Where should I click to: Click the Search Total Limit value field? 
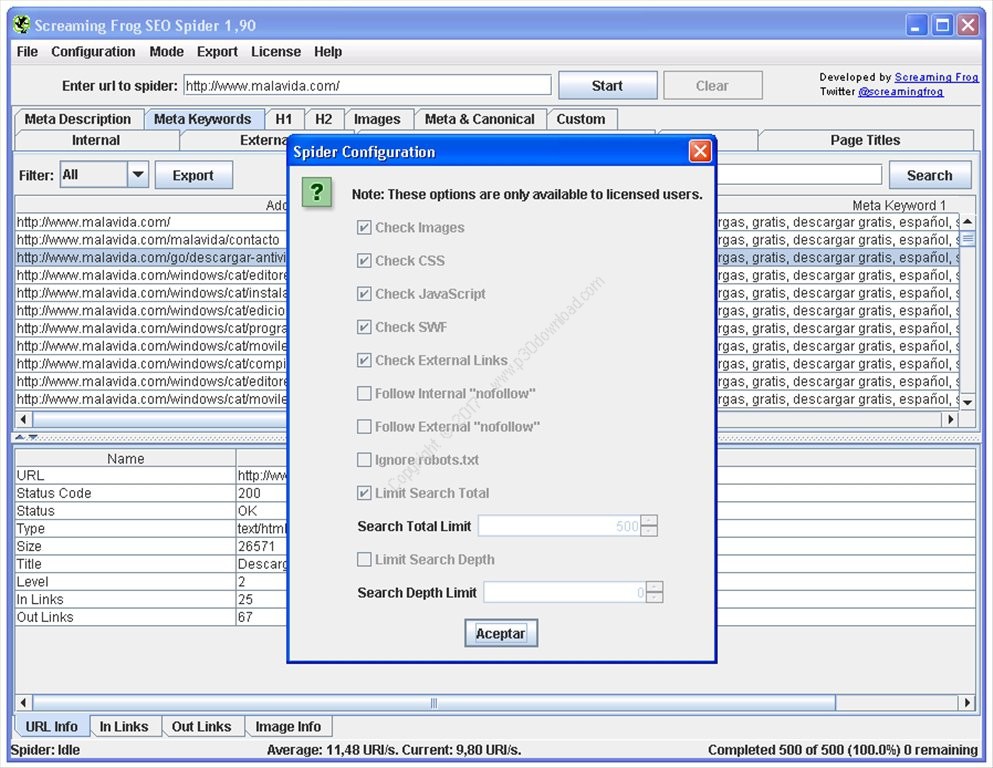coord(559,526)
